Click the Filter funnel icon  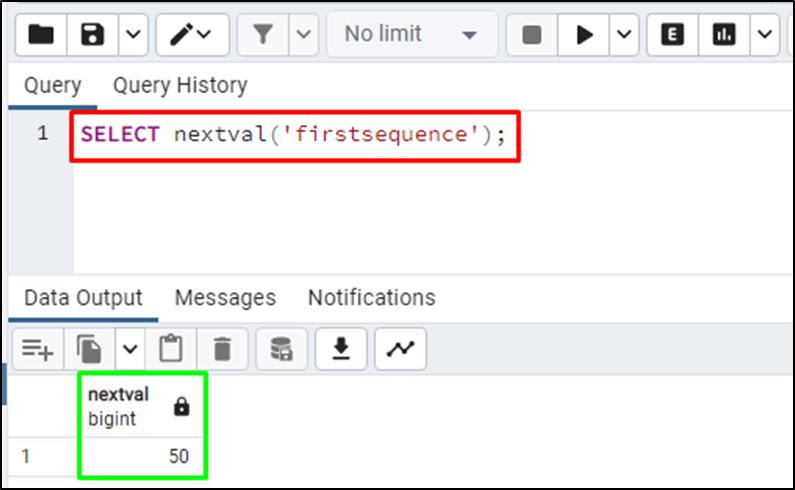(x=263, y=35)
